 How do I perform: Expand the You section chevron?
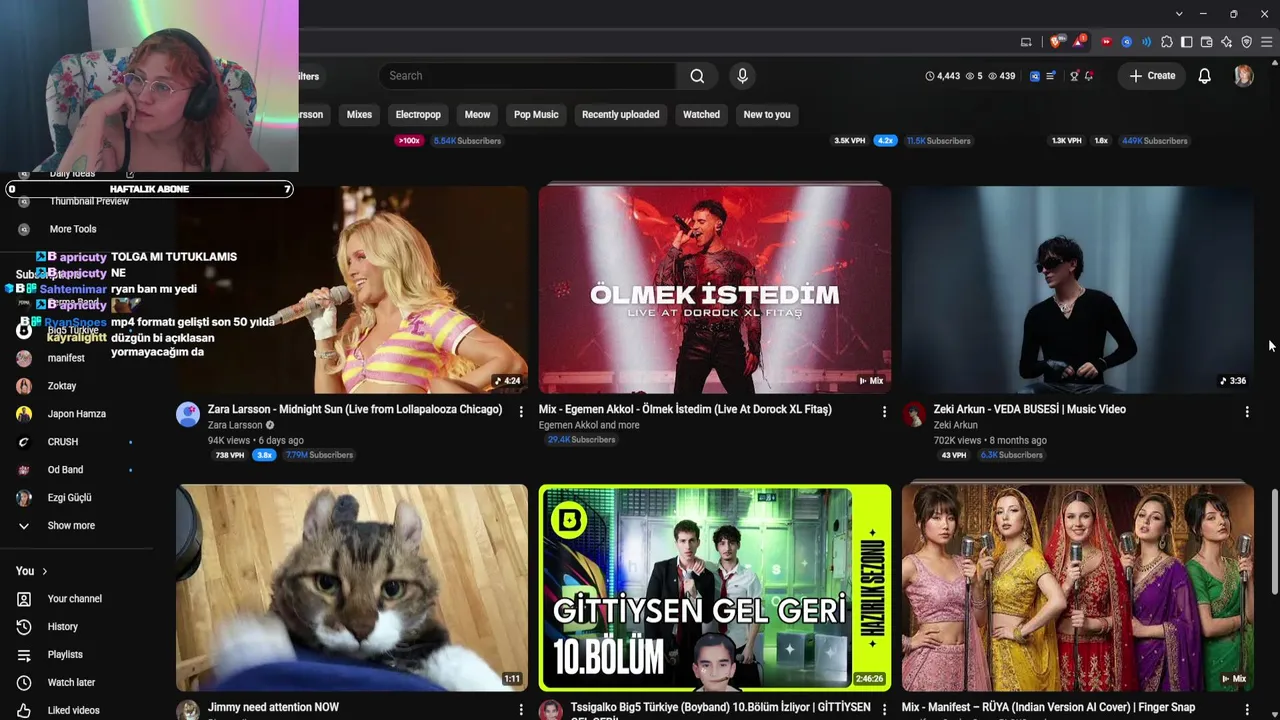[44, 571]
